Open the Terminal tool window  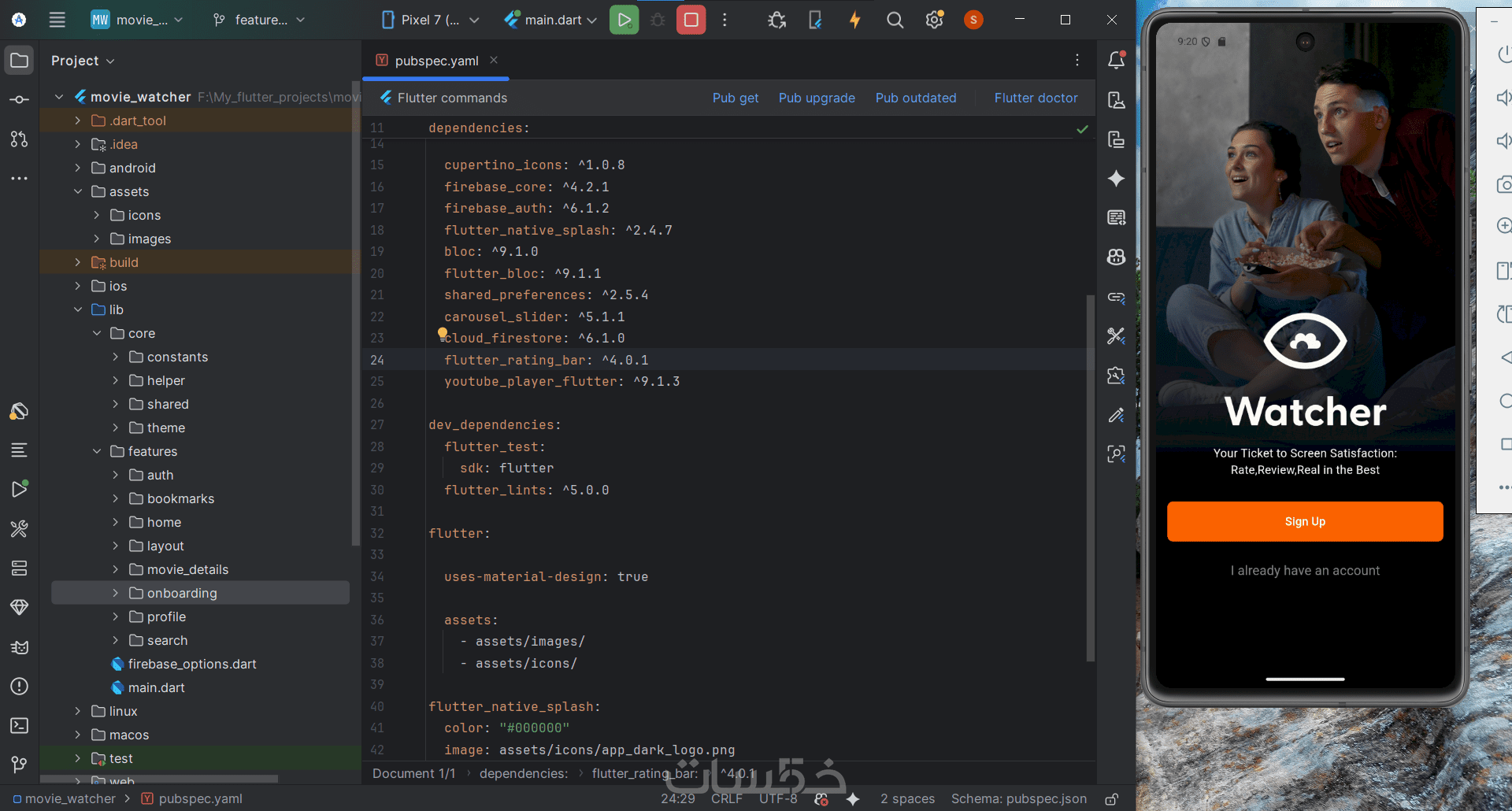coord(19,725)
